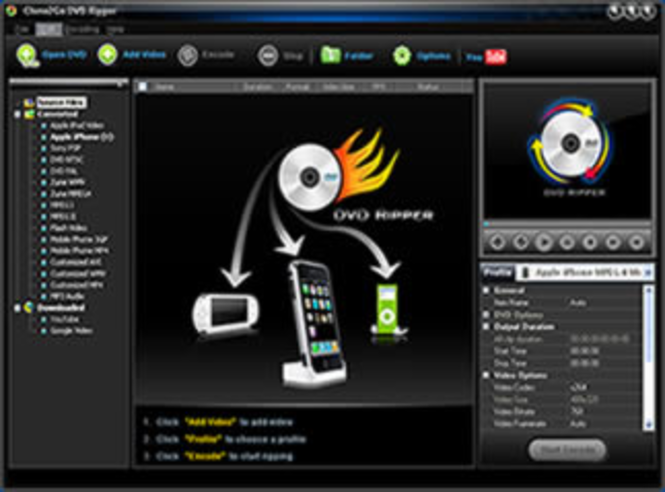Click the Start Encode button
665x492 pixels.
tap(567, 450)
